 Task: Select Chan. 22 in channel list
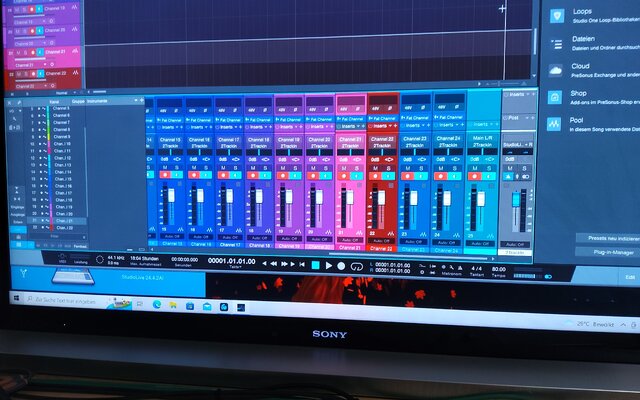coord(57,228)
